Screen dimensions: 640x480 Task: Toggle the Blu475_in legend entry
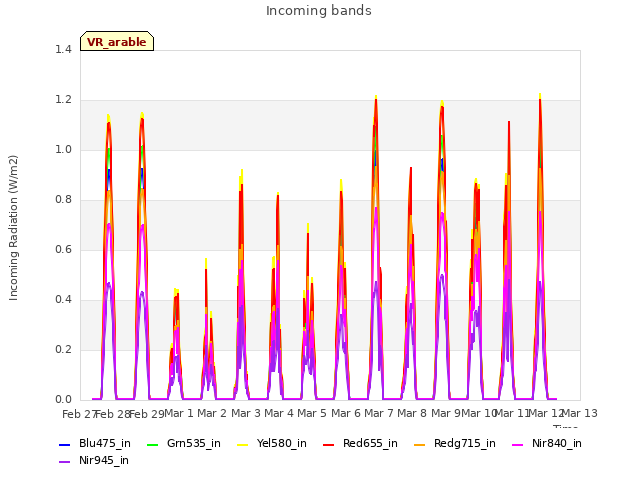point(95,443)
